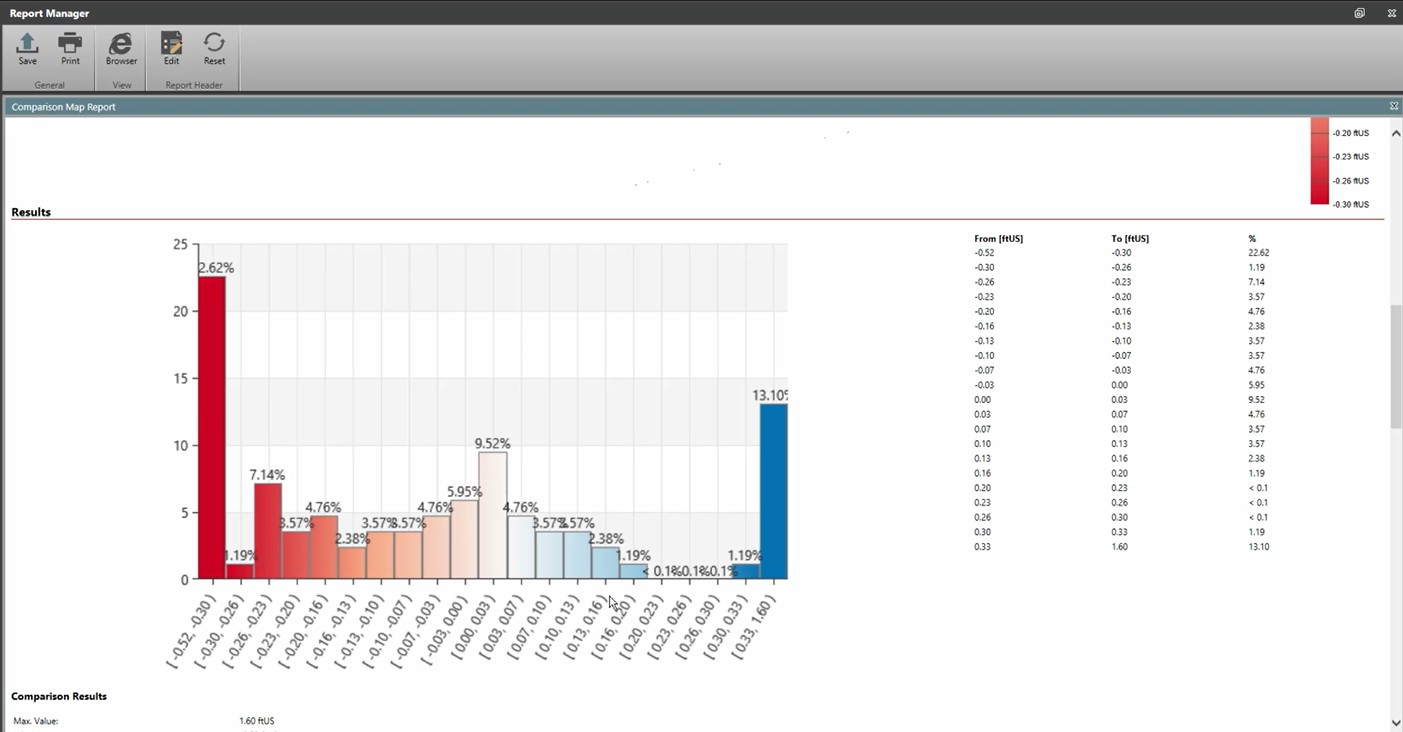Select the 9.52% bar in the histogram
The width and height of the screenshot is (1403, 732).
point(492,515)
